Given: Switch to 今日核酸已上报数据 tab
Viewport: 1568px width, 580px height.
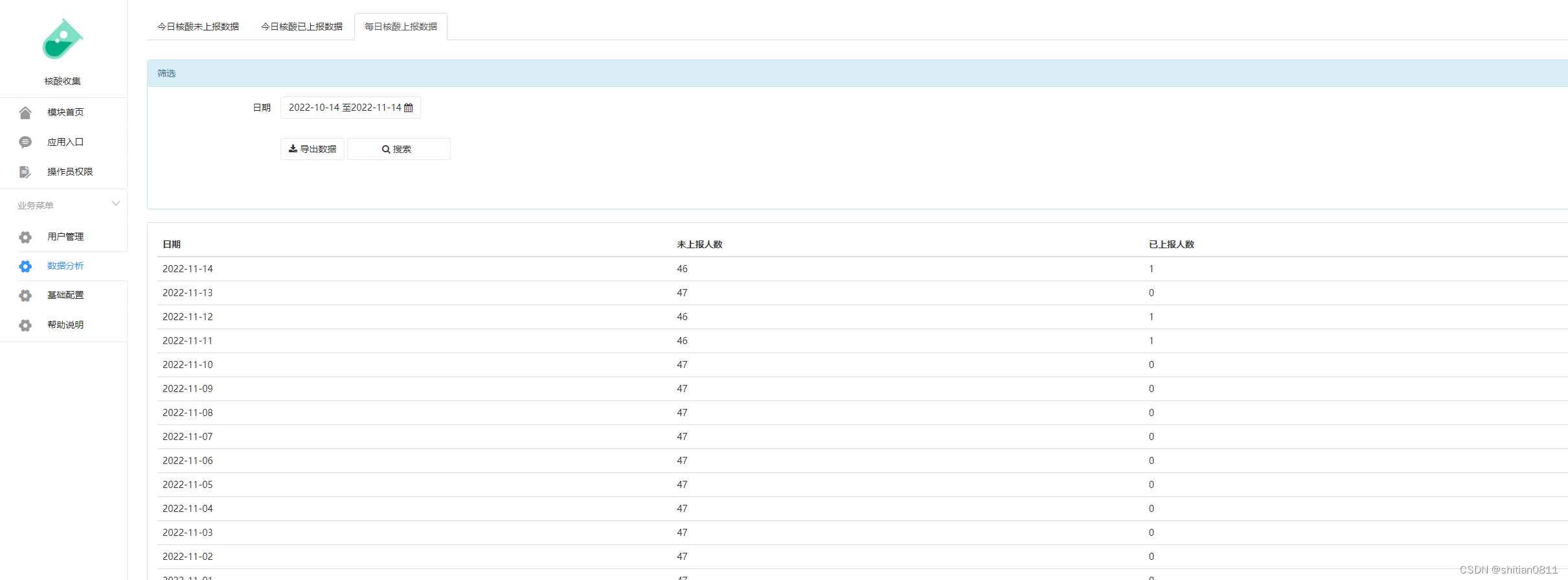Looking at the screenshot, I should (x=302, y=27).
